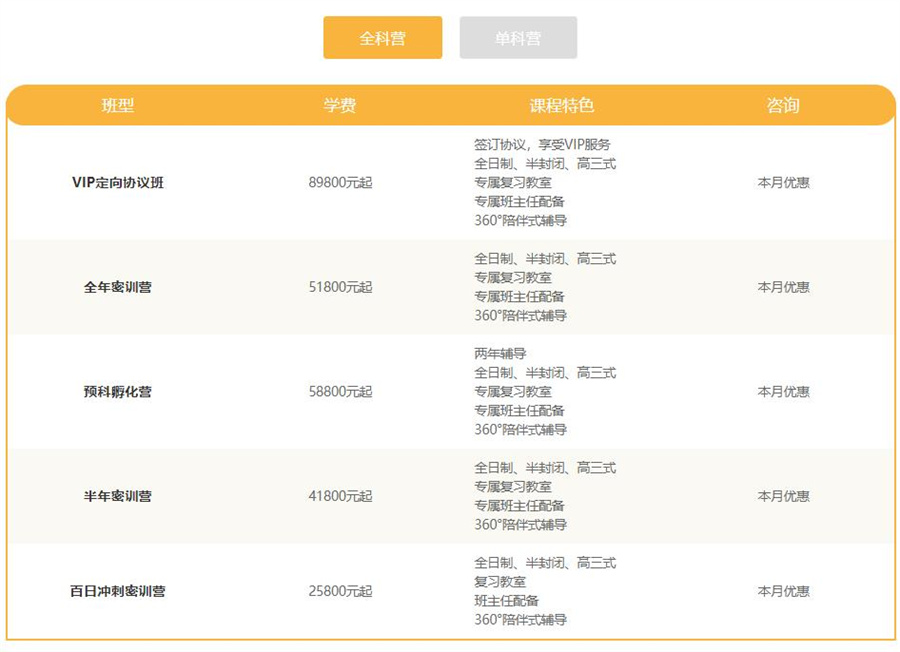Screen dimensions: 900x652
Task: Click the 班型 column header
Action: point(116,104)
